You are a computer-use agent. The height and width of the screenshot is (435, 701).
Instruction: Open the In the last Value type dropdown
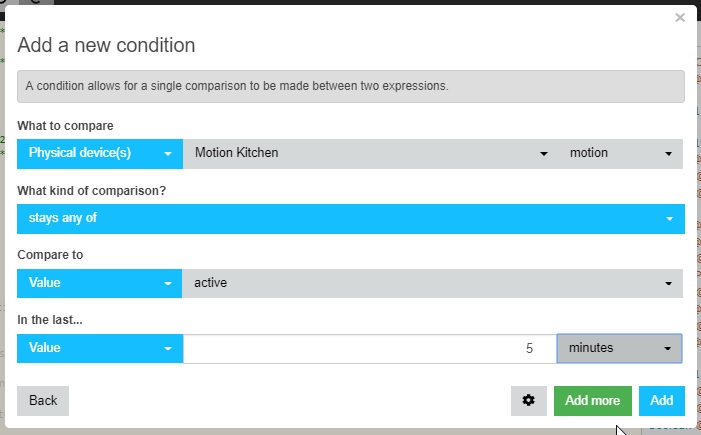(x=100, y=348)
